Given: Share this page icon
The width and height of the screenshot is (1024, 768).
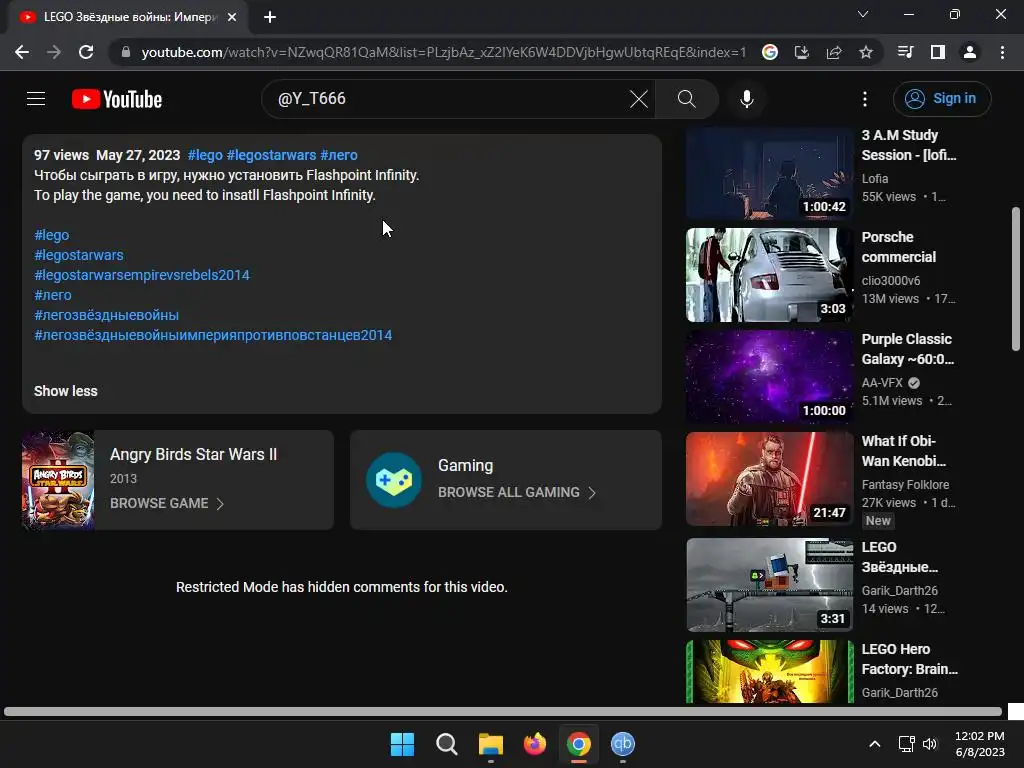Looking at the screenshot, I should point(834,52).
